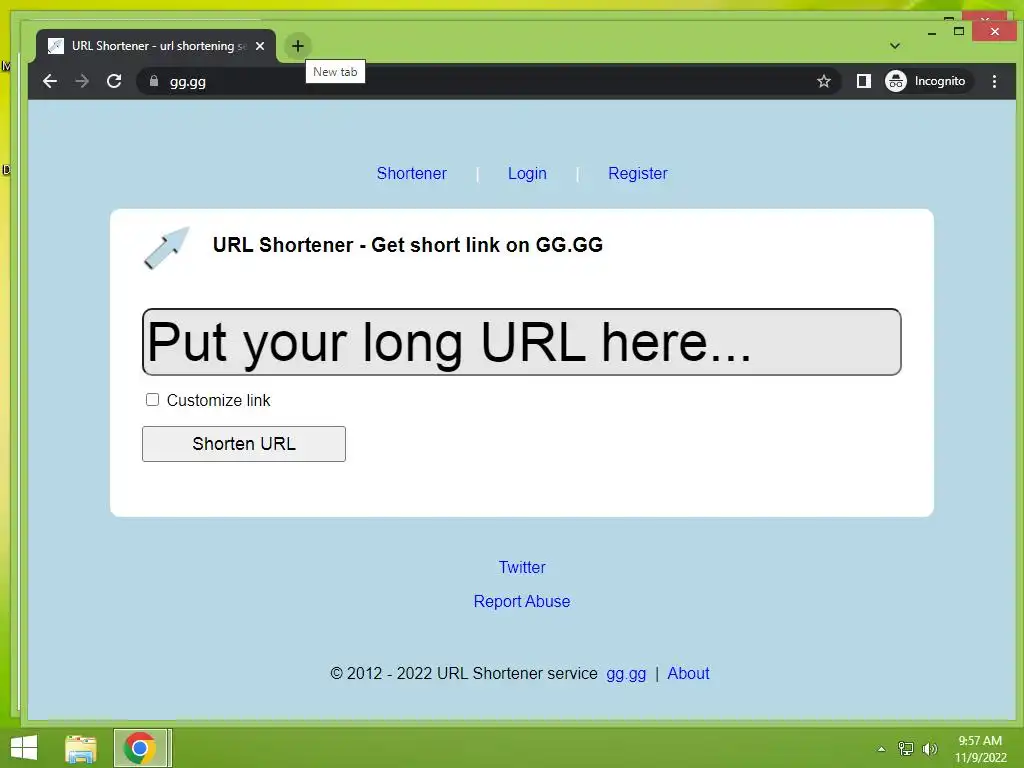1024x768 pixels.
Task: Open the side panel icon
Action: click(863, 81)
